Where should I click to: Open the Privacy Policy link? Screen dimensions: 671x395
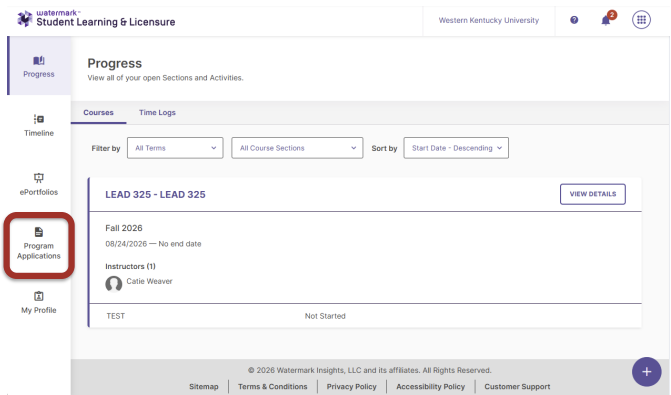(351, 386)
